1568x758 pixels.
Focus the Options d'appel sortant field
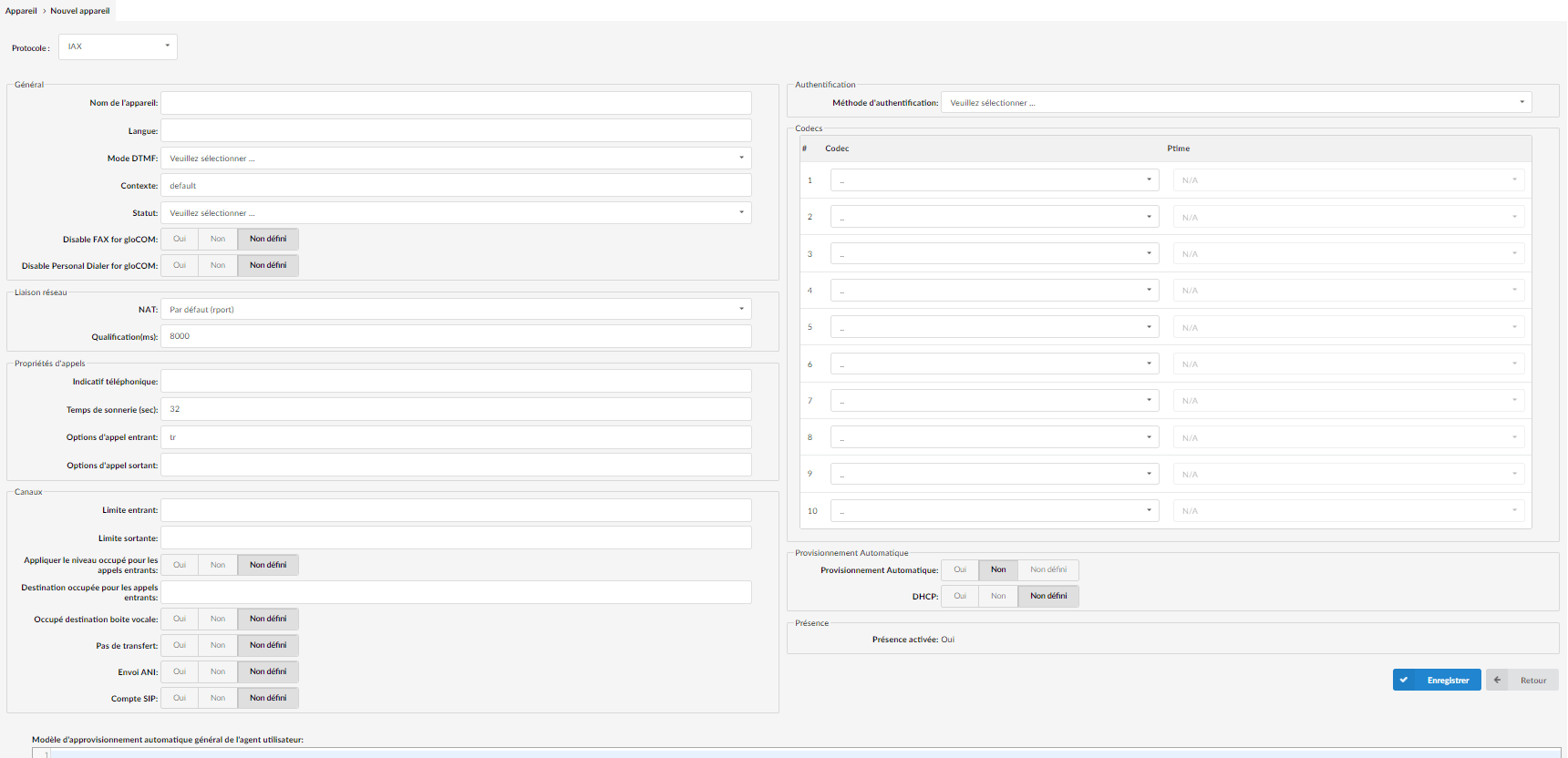point(456,465)
